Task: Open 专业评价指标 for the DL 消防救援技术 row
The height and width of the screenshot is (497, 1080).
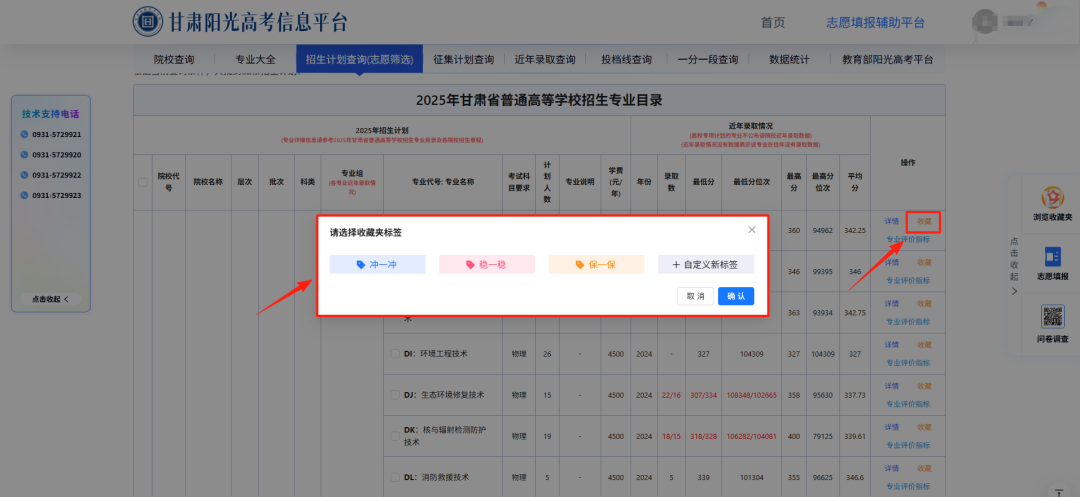Action: (908, 486)
